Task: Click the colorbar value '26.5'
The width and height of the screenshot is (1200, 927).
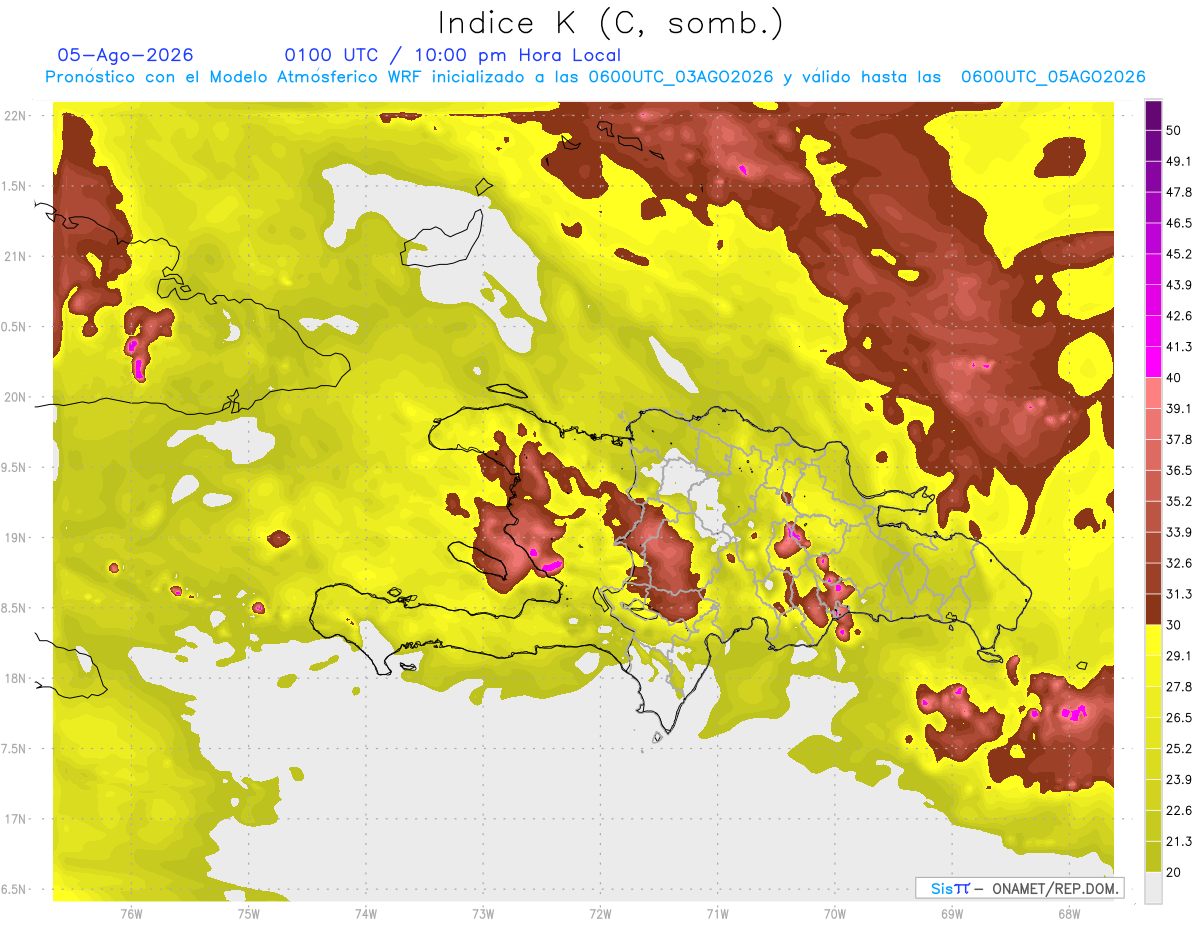Action: [1178, 718]
